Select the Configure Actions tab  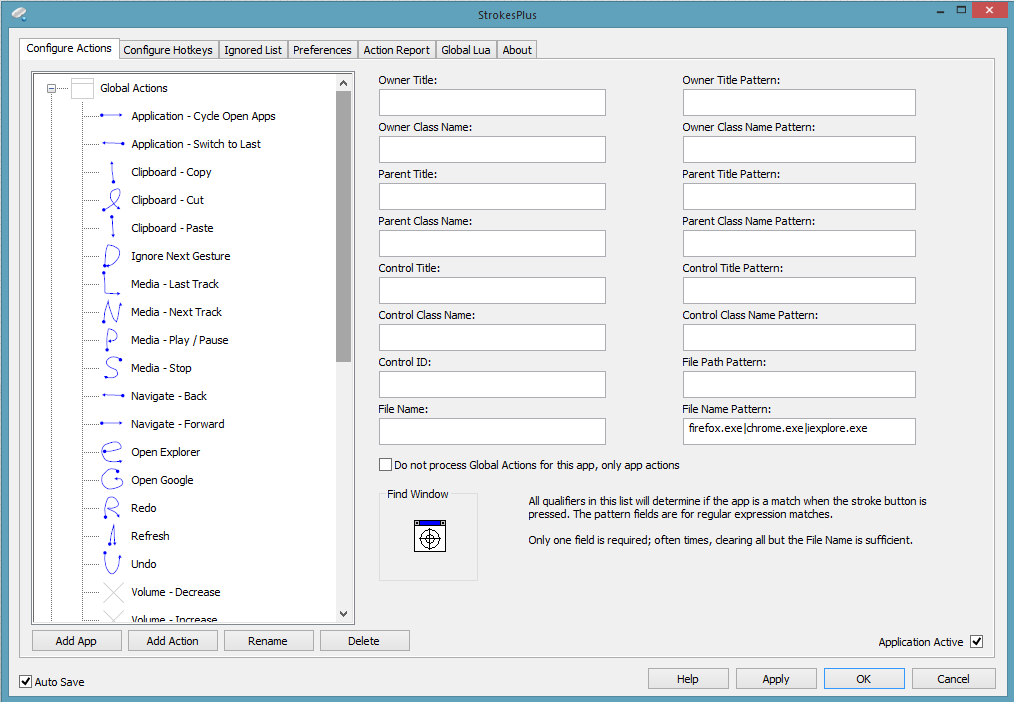[x=69, y=48]
